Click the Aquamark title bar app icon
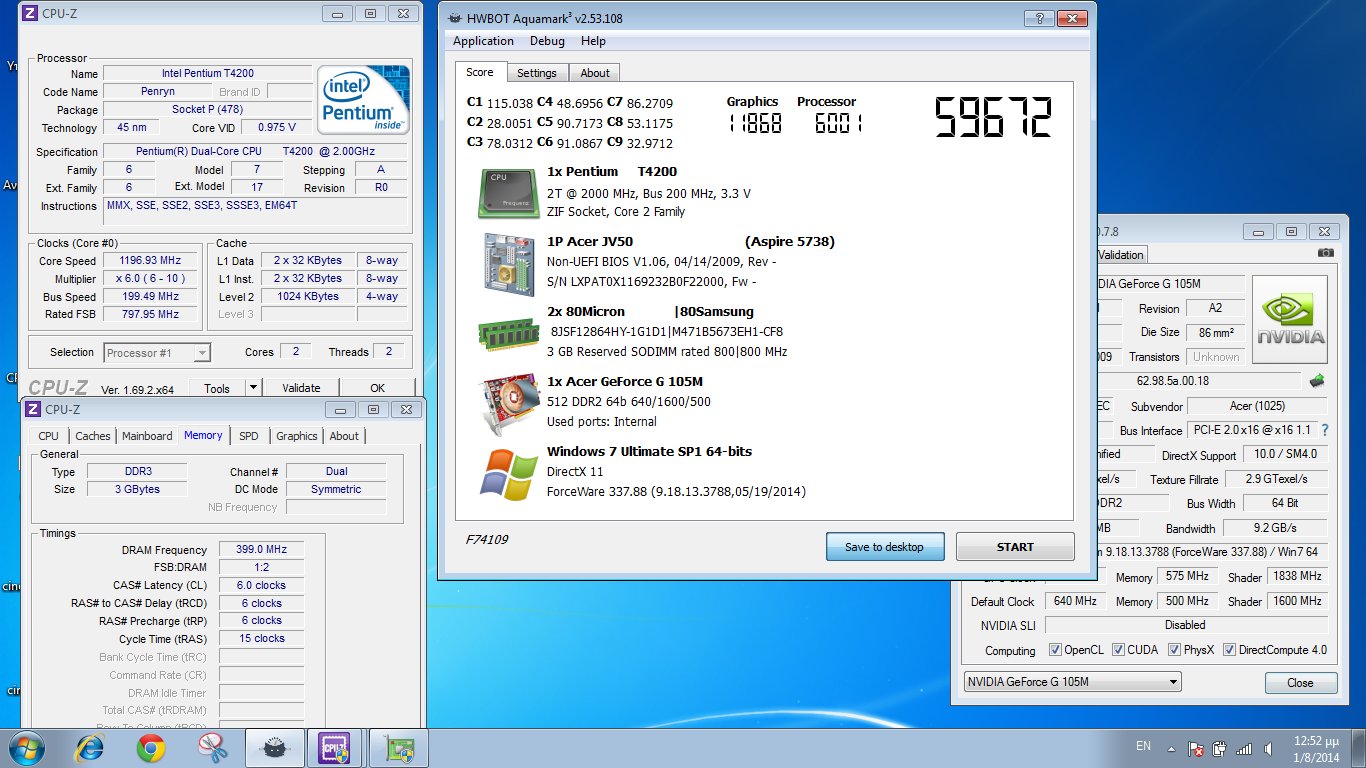Viewport: 1366px width, 768px height. 455,18
